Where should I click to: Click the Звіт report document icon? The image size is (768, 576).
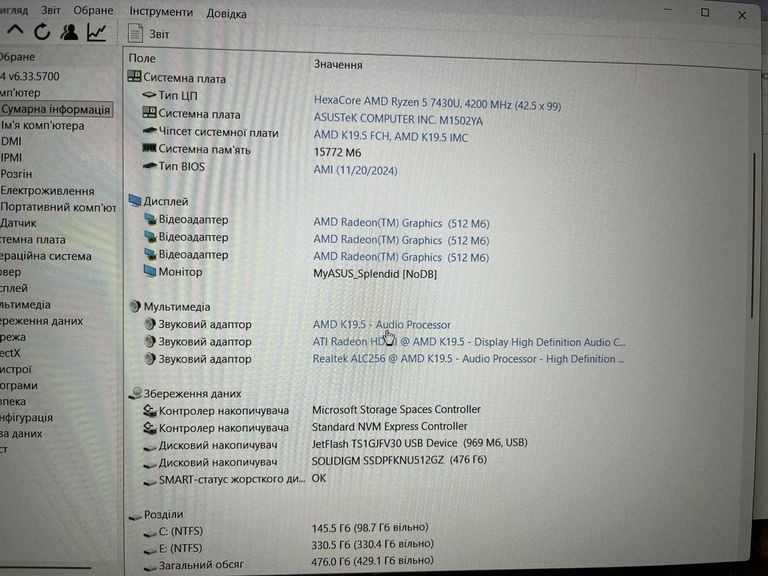[135, 33]
